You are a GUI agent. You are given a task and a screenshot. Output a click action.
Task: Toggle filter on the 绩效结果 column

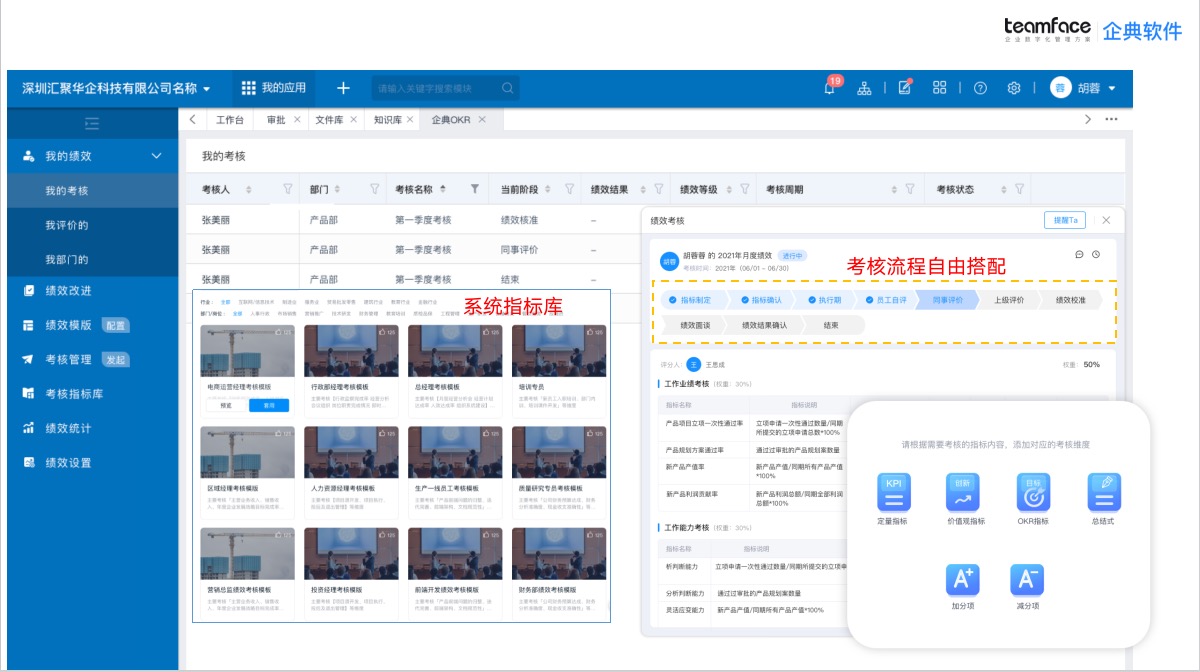[660, 188]
